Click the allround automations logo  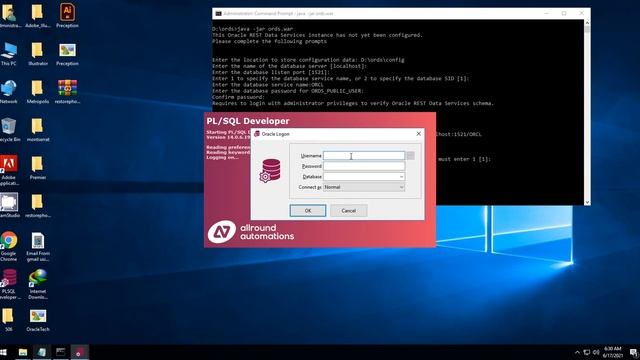[251, 232]
